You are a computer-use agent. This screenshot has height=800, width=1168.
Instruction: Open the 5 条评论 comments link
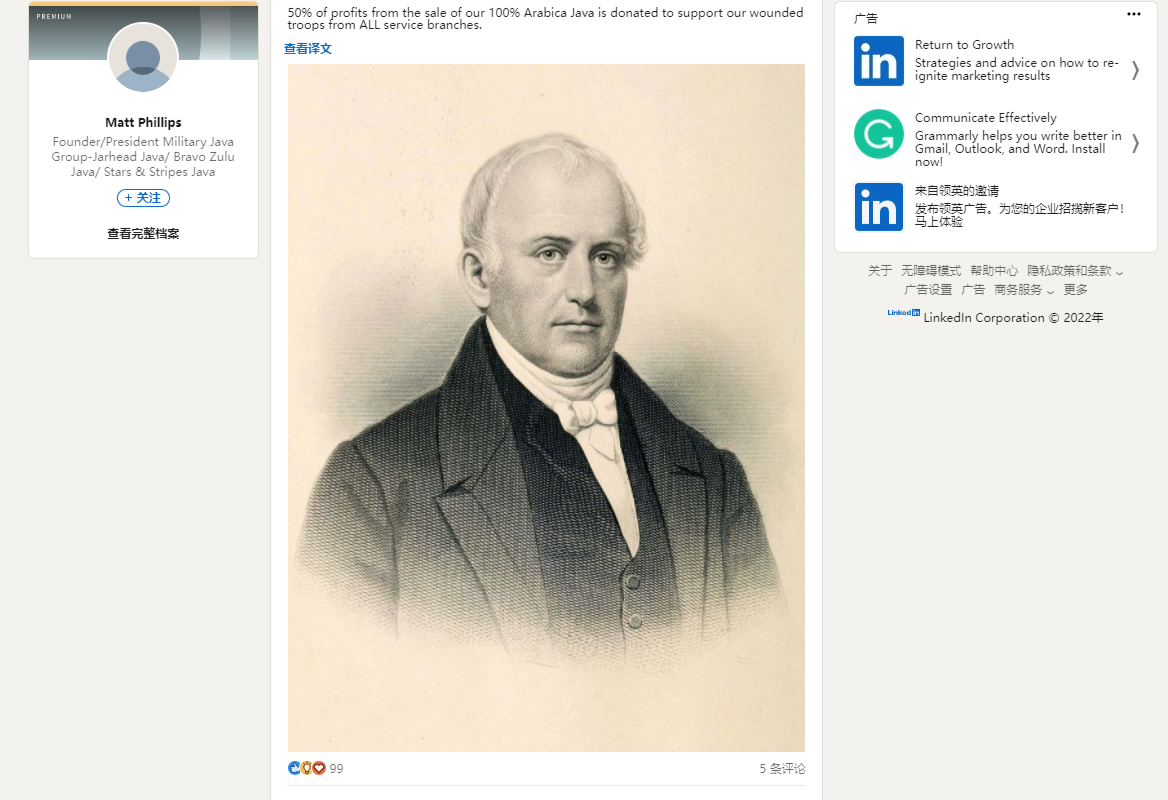[x=782, y=768]
